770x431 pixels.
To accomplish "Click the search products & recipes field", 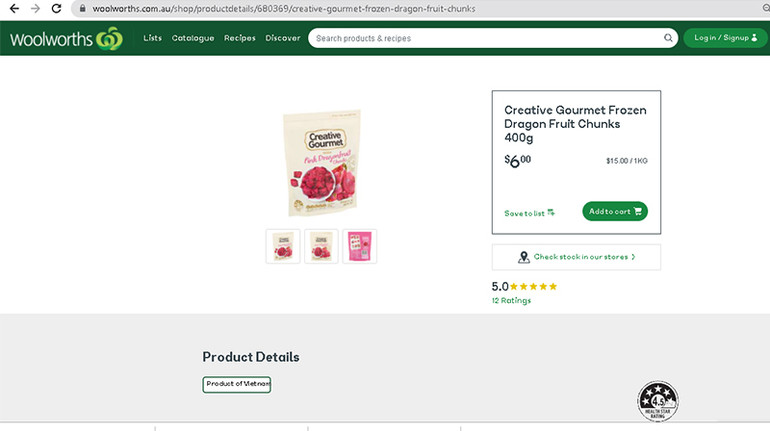I will click(x=485, y=39).
